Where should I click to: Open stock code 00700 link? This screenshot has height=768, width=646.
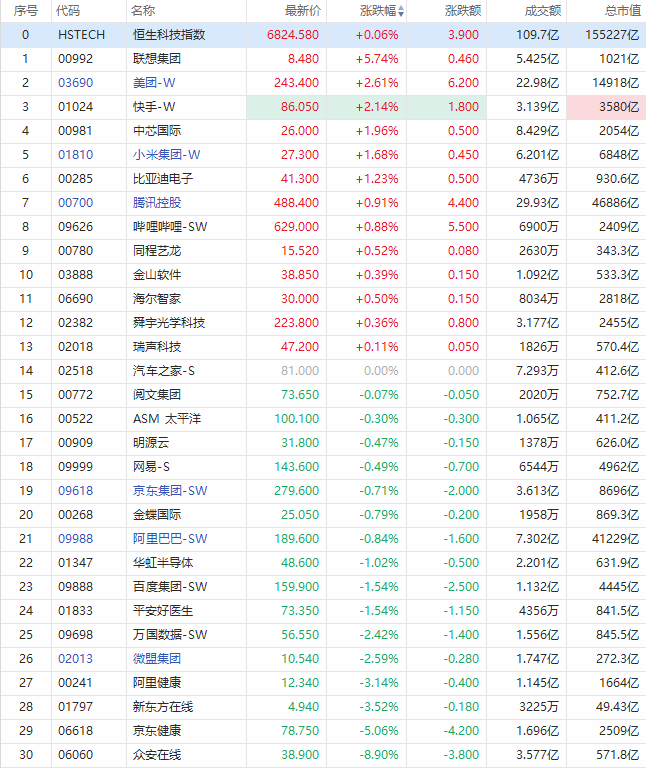click(x=75, y=203)
